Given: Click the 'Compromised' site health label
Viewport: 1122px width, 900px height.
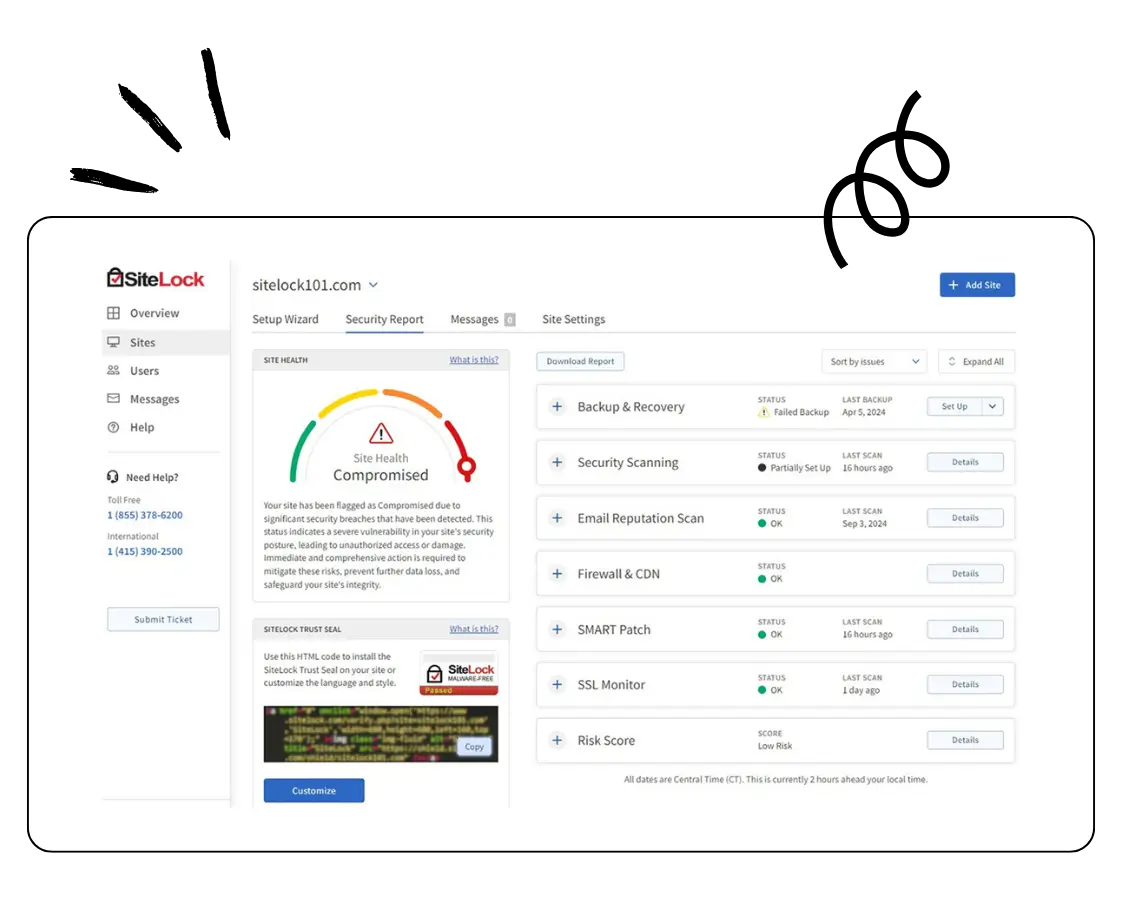Looking at the screenshot, I should point(381,475).
